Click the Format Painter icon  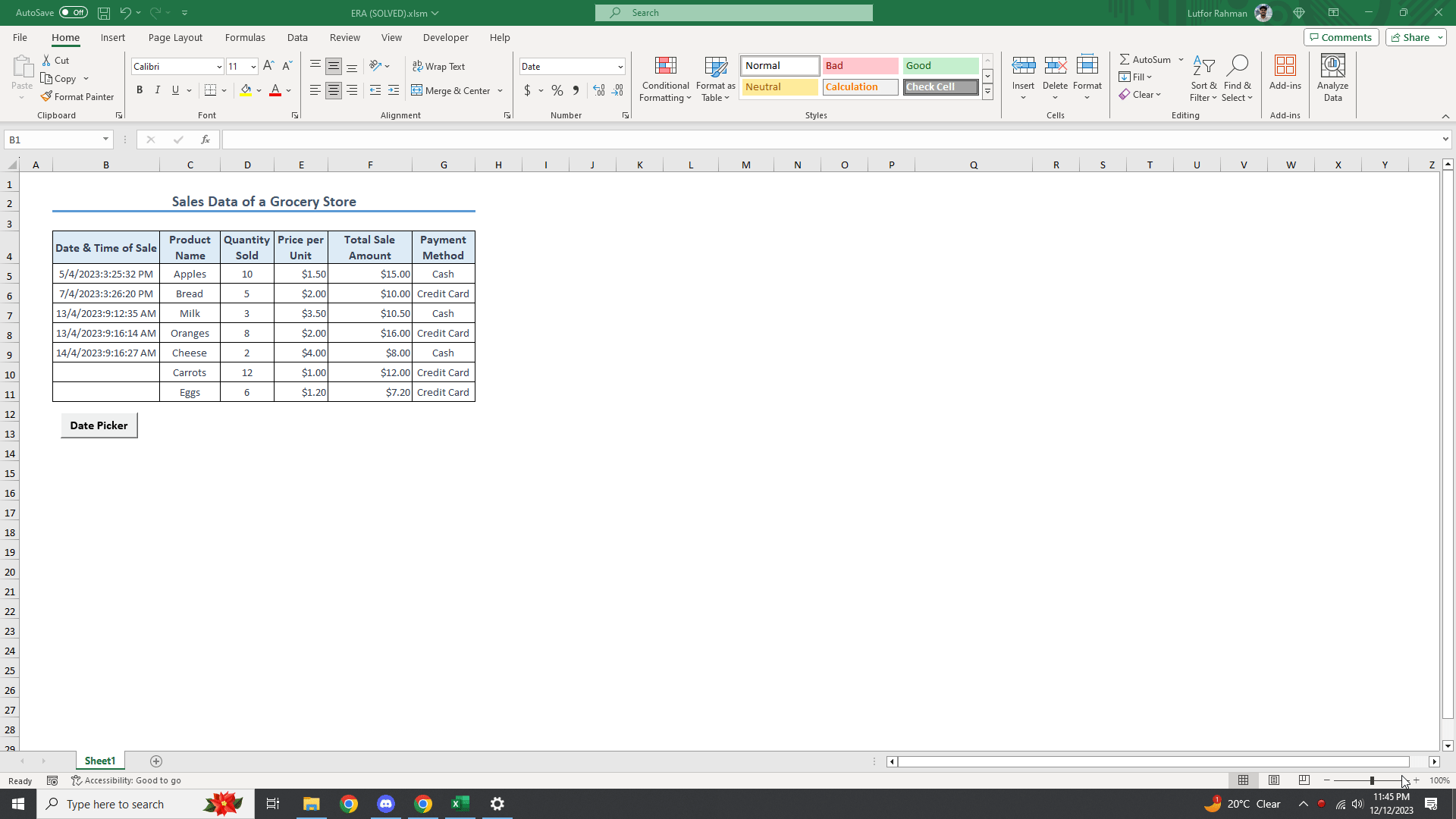coord(47,97)
